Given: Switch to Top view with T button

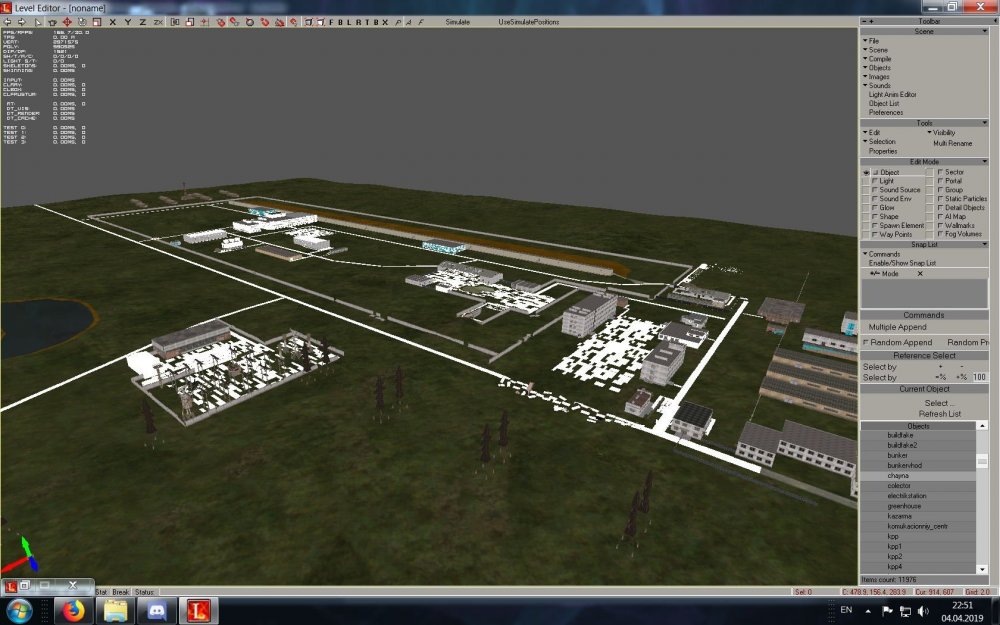Looking at the screenshot, I should point(367,22).
